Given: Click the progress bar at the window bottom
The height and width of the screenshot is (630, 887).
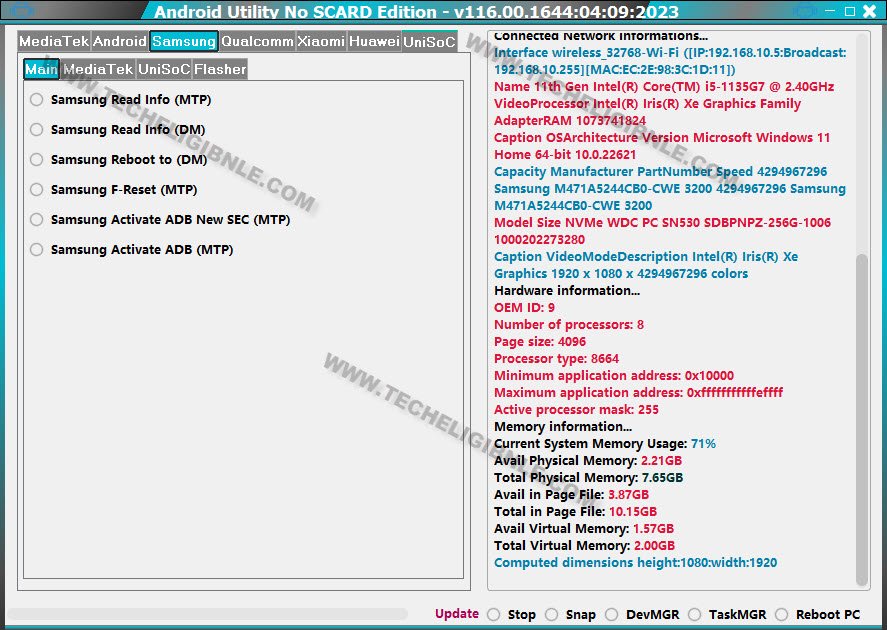Looking at the screenshot, I should coord(207,614).
